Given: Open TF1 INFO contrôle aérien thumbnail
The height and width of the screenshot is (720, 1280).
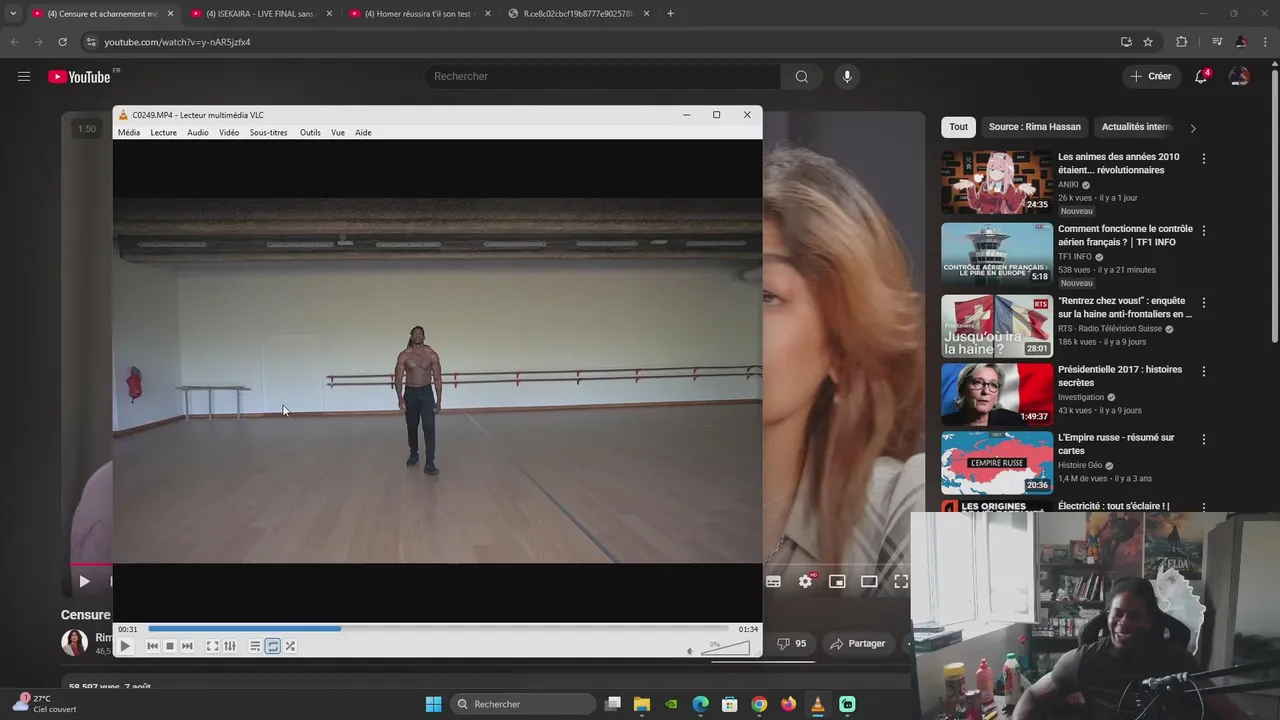Looking at the screenshot, I should [x=996, y=254].
